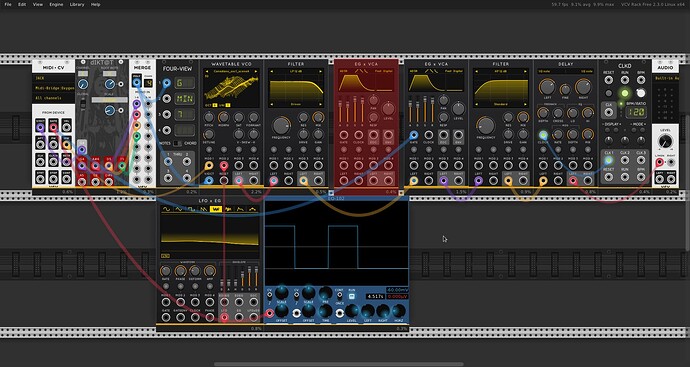This screenshot has height=367, width=690.
Task: Click the horizontal scrollbar at window bottom
Action: 338,364
